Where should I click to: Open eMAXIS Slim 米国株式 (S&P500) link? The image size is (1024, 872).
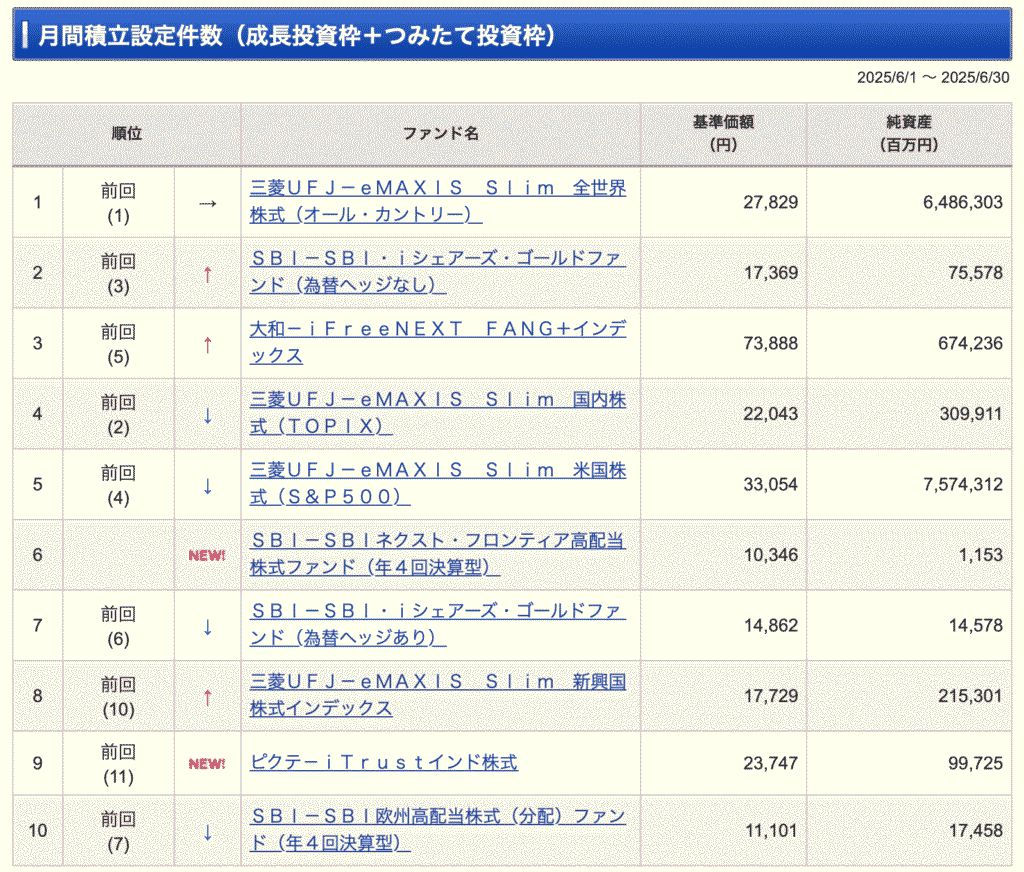coord(437,483)
